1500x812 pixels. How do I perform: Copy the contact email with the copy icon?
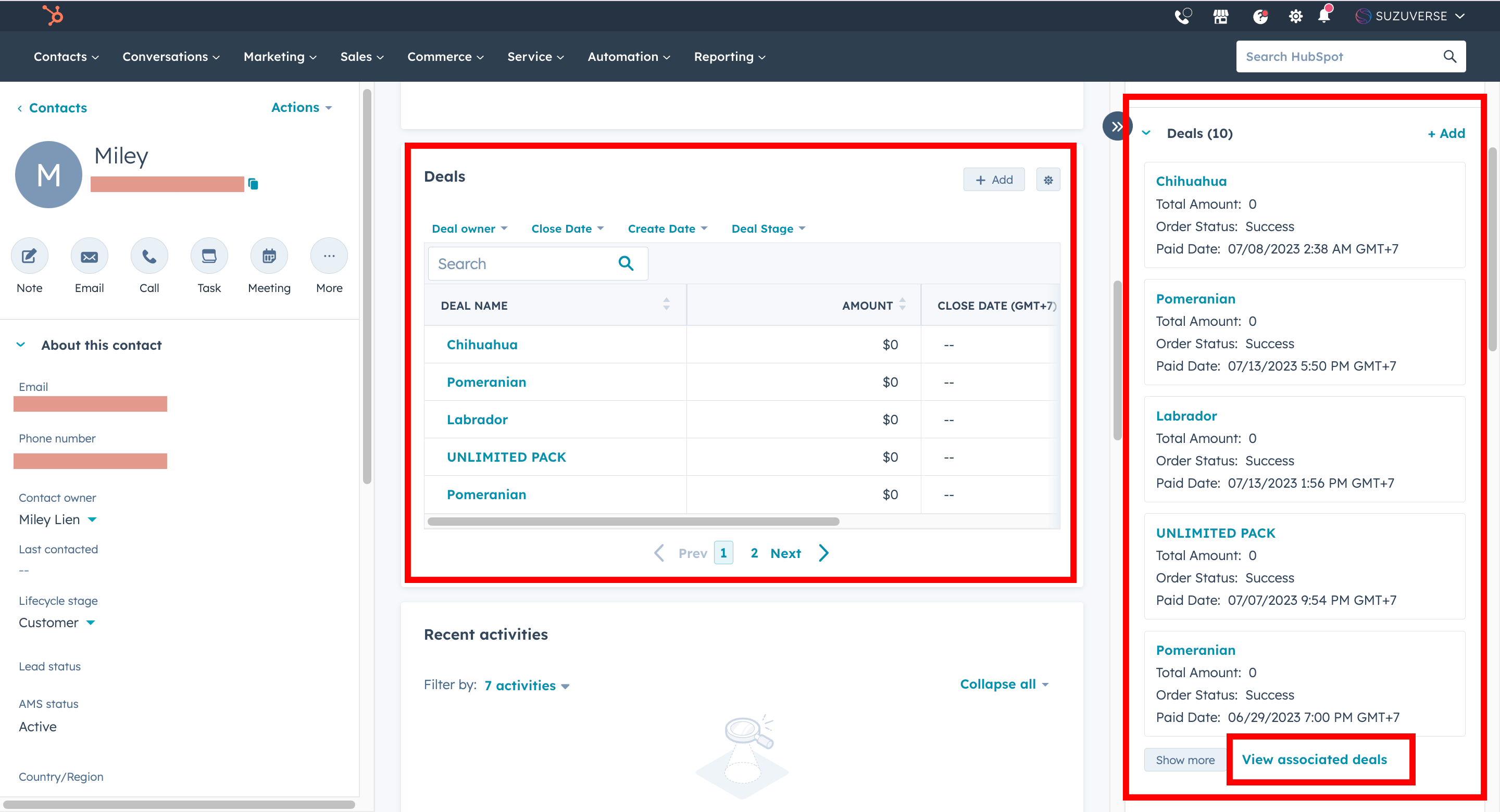click(x=253, y=184)
